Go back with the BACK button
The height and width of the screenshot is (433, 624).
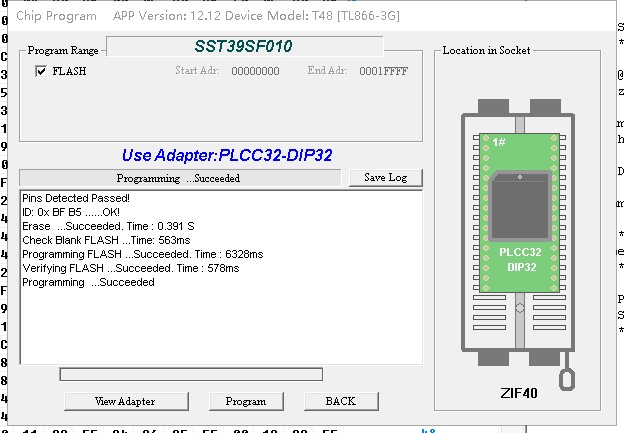pyautogui.click(x=340, y=401)
